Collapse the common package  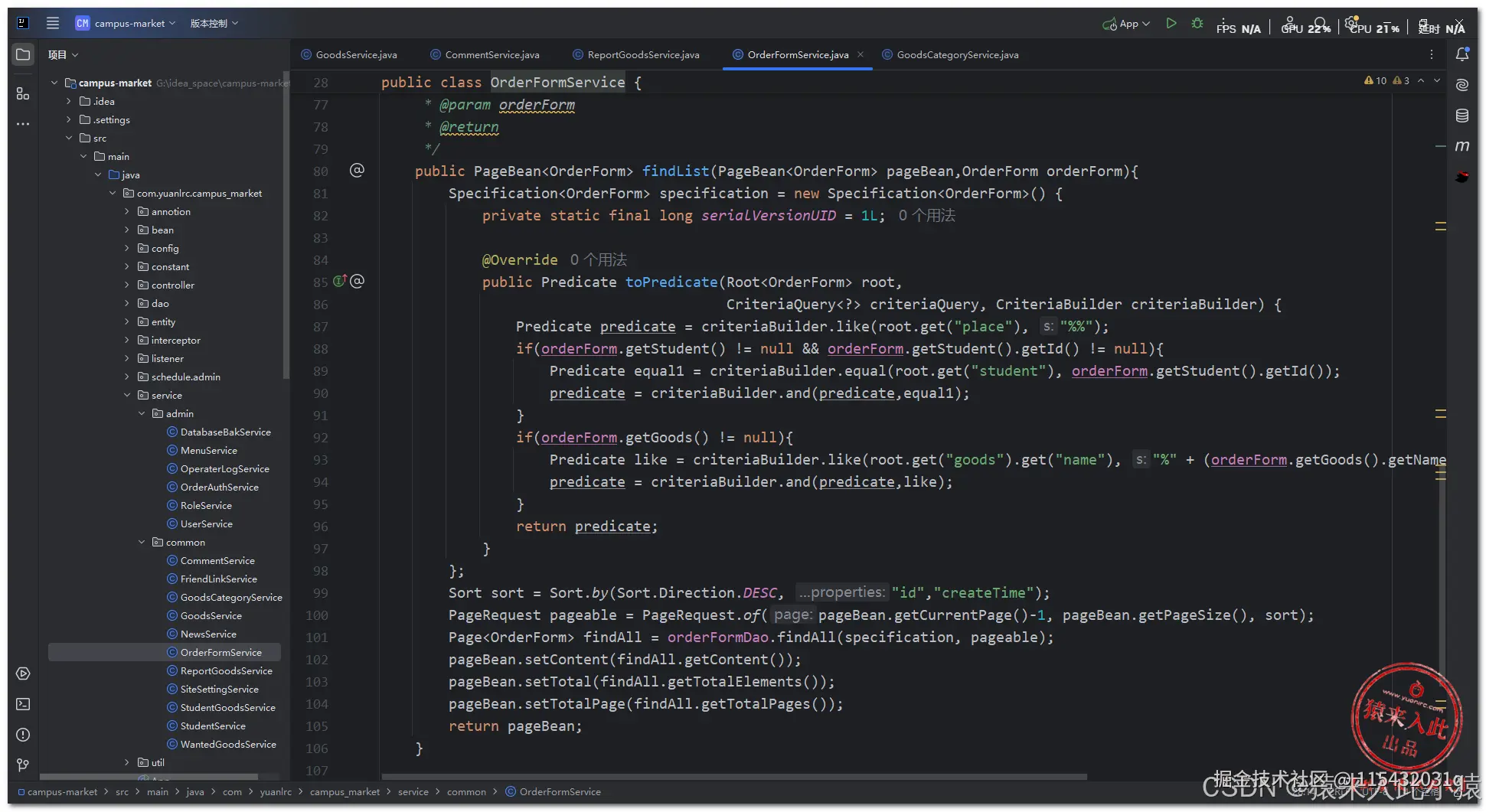coord(142,542)
